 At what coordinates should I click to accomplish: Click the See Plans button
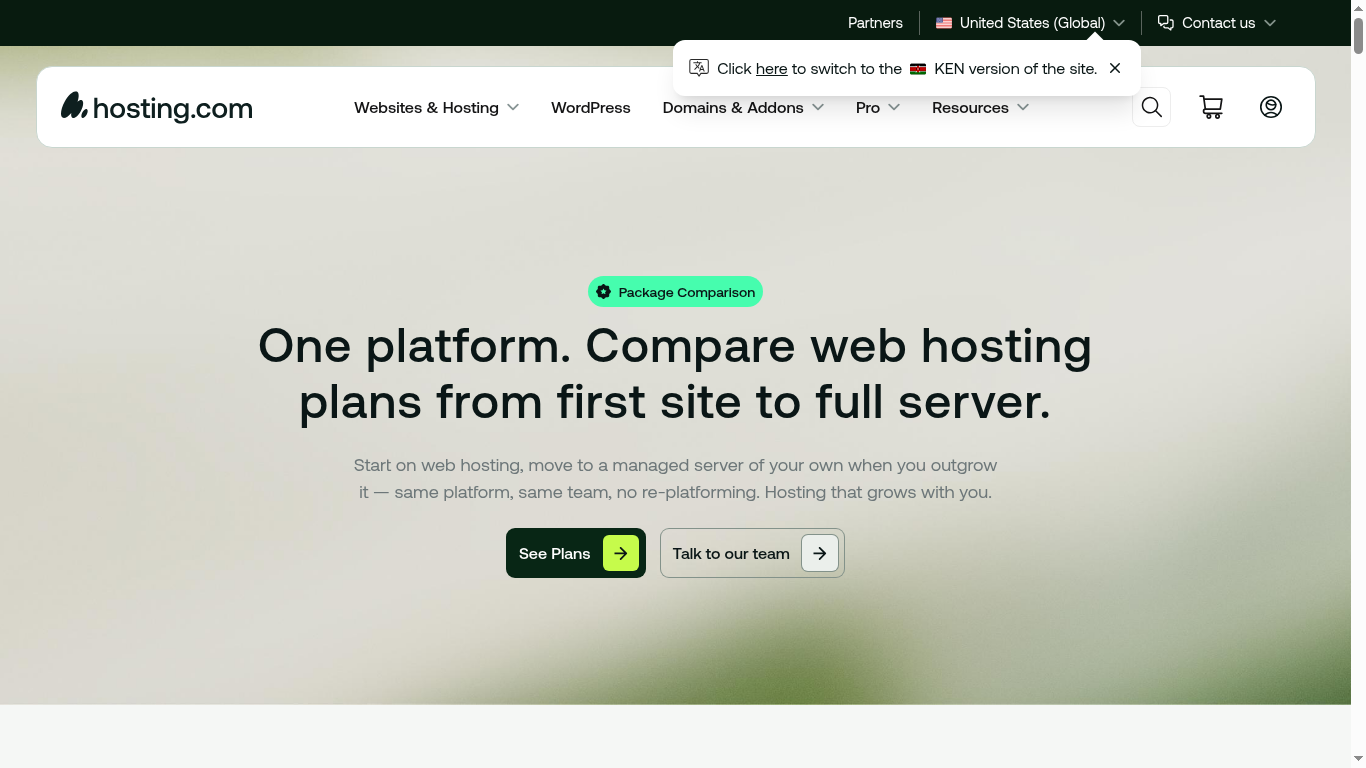576,553
